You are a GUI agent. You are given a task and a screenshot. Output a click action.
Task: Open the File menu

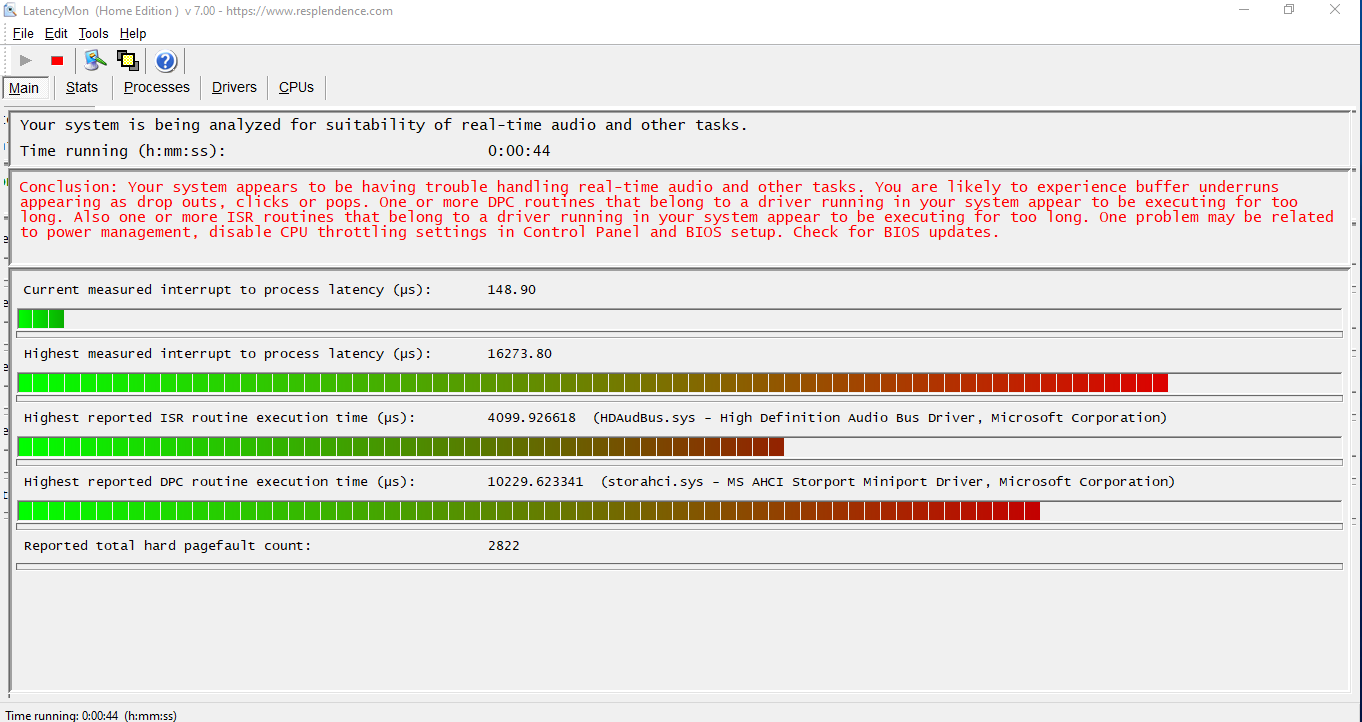[x=23, y=34]
